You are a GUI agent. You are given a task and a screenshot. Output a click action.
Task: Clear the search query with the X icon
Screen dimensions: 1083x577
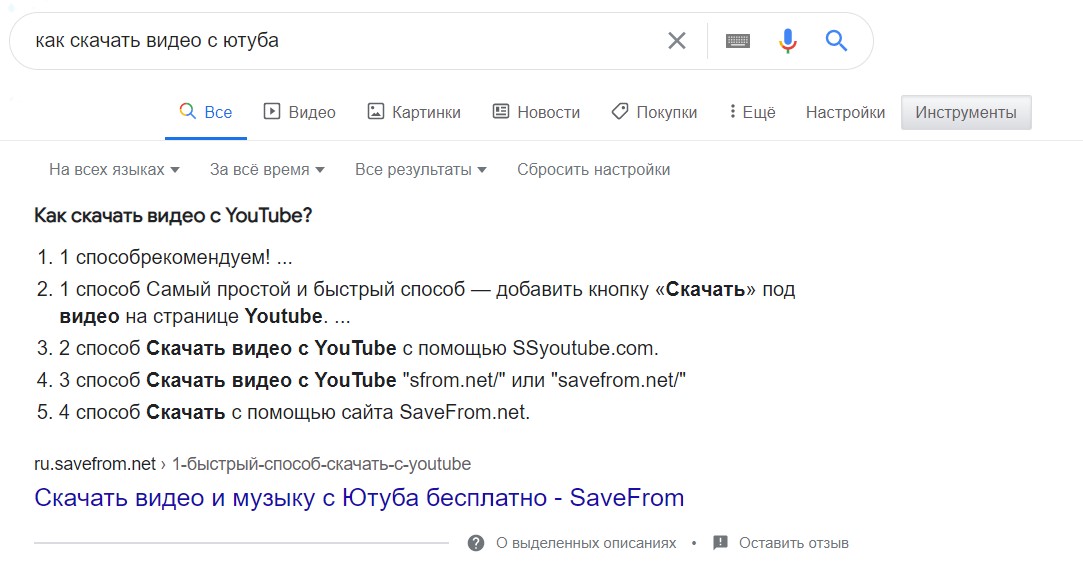(677, 41)
